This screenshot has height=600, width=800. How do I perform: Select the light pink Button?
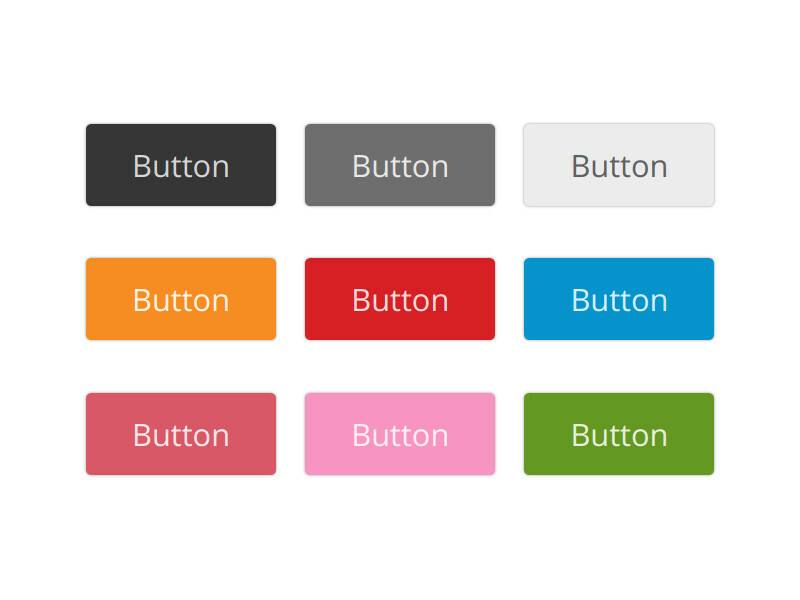400,434
